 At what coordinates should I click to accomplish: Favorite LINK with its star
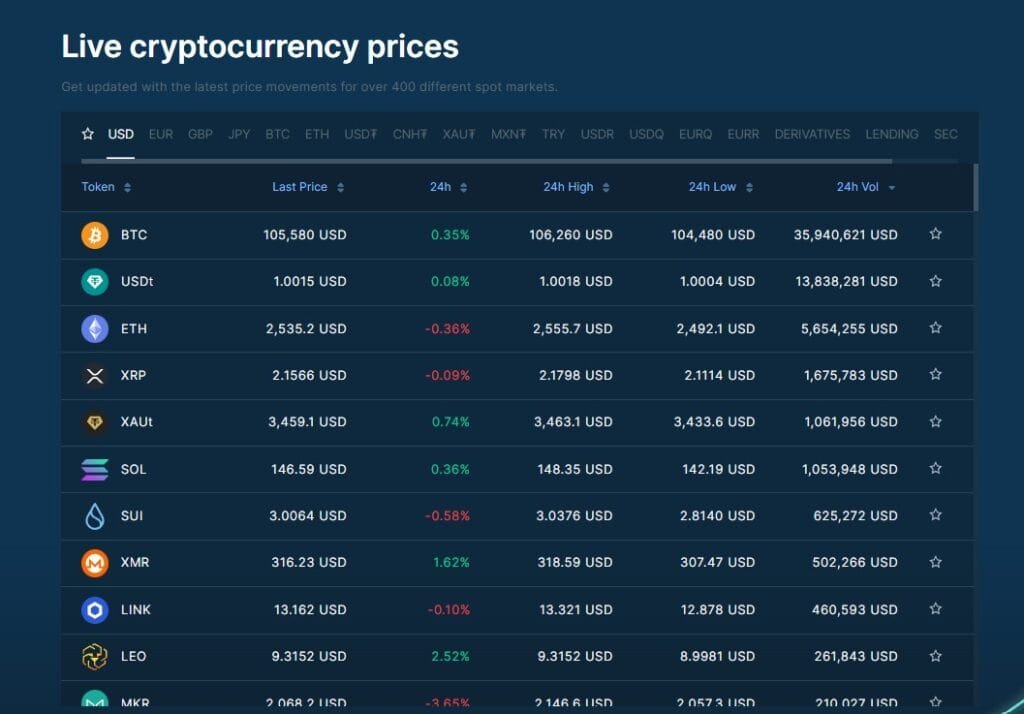coord(935,609)
